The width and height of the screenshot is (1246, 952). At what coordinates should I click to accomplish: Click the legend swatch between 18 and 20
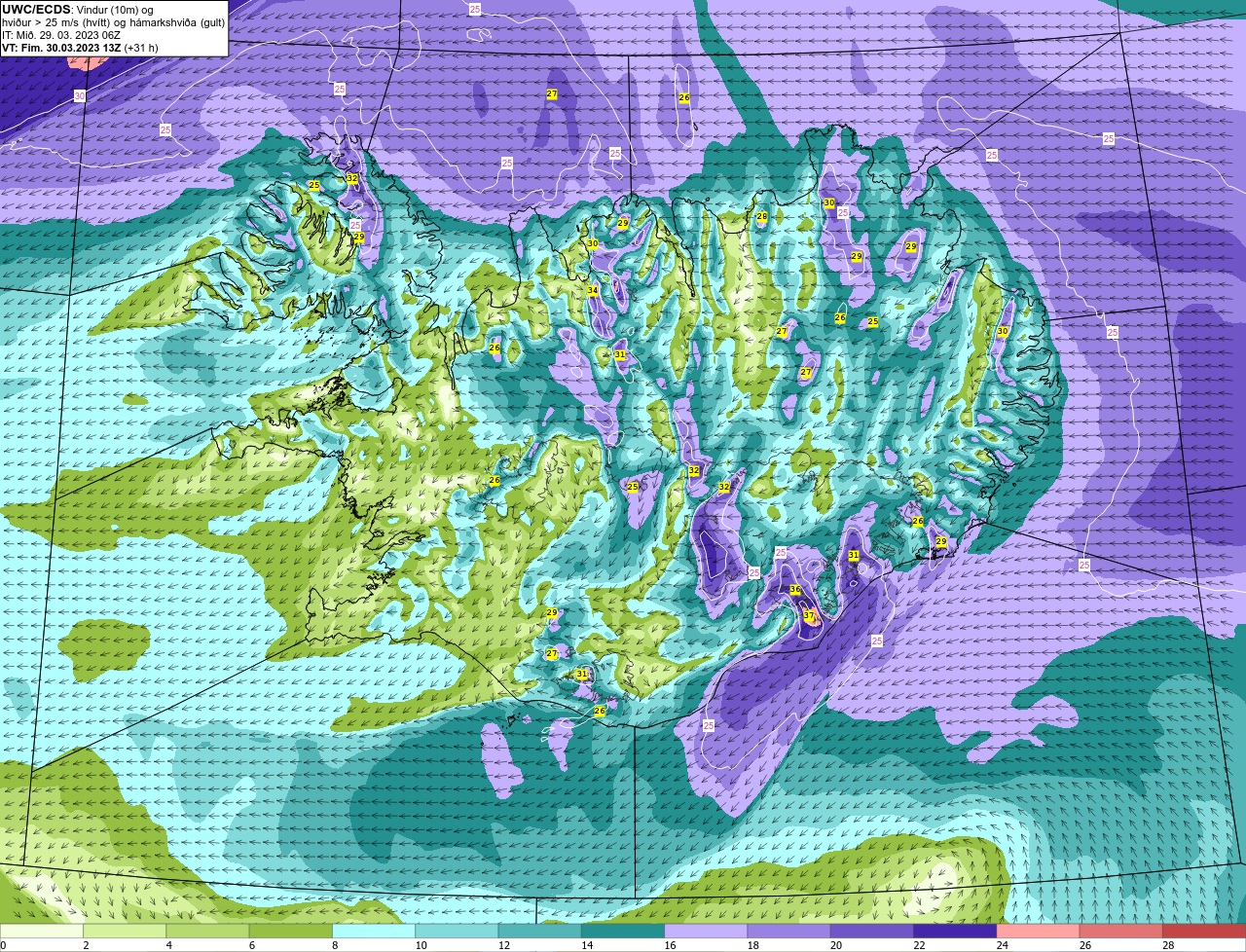pyautogui.click(x=789, y=931)
